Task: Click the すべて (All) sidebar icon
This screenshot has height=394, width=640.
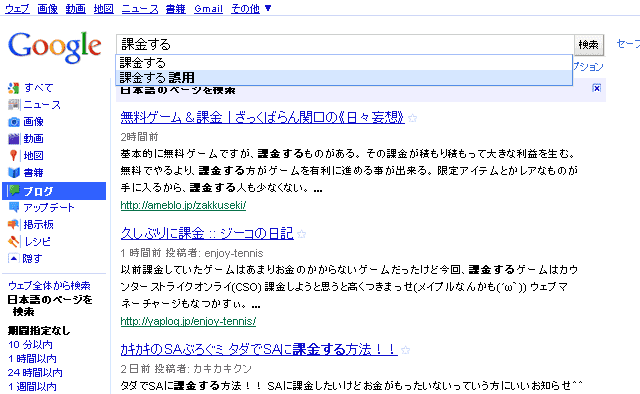Action: 13,88
